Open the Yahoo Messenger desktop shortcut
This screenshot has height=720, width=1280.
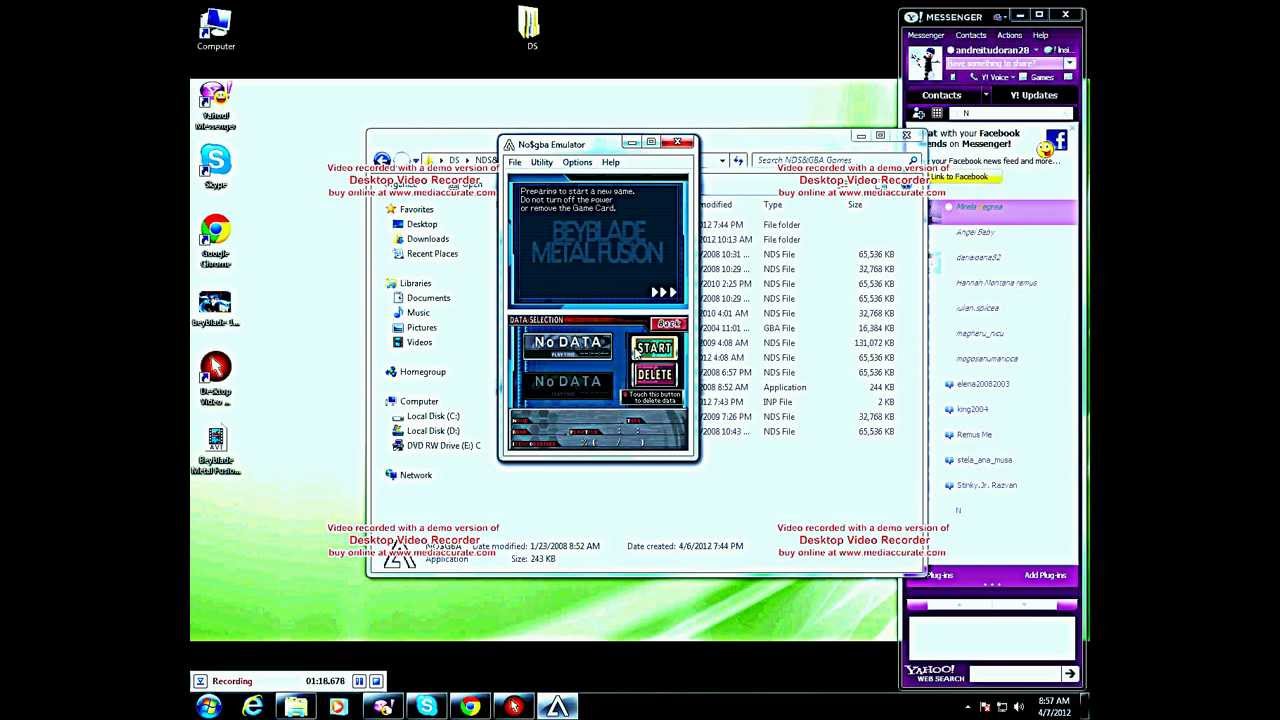216,106
